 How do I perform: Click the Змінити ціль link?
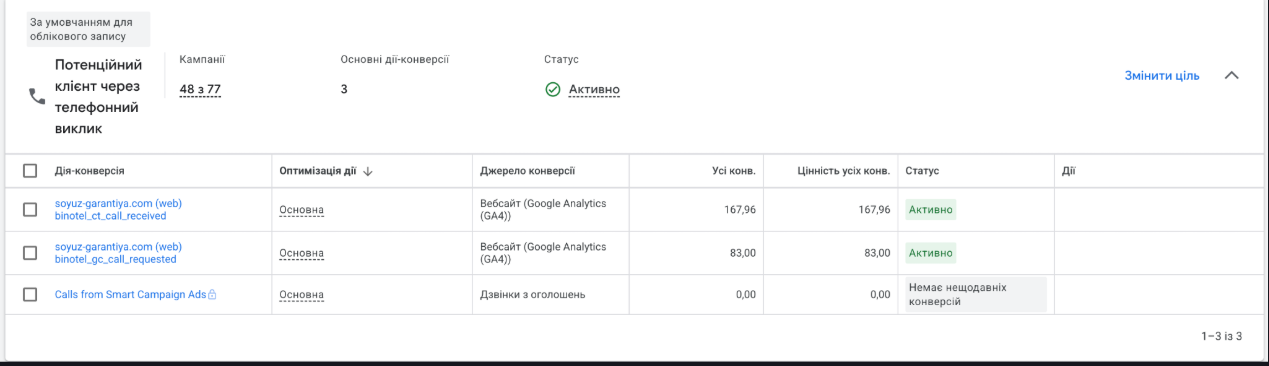point(1162,76)
